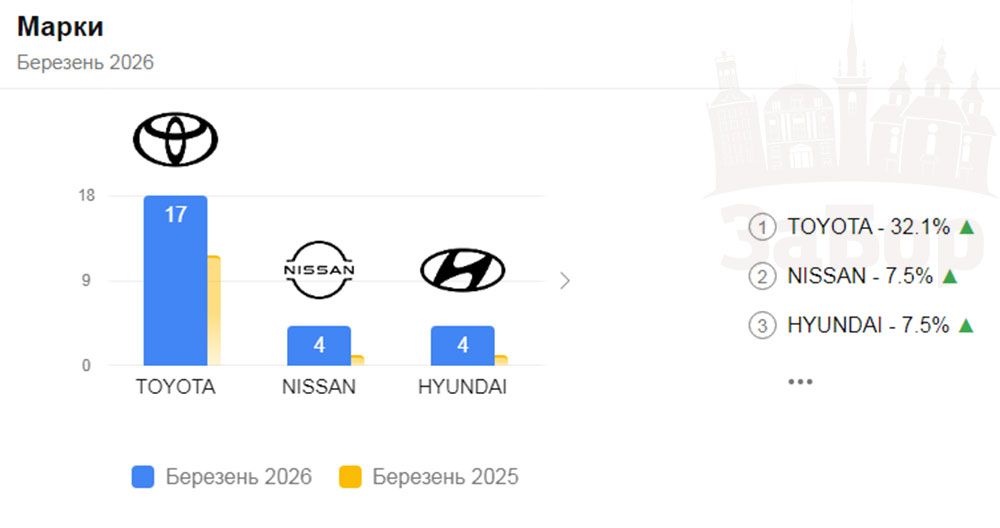Viewport: 1000px width, 528px height.
Task: Select the blue TOYOTA bar showing 17
Action: (x=175, y=281)
